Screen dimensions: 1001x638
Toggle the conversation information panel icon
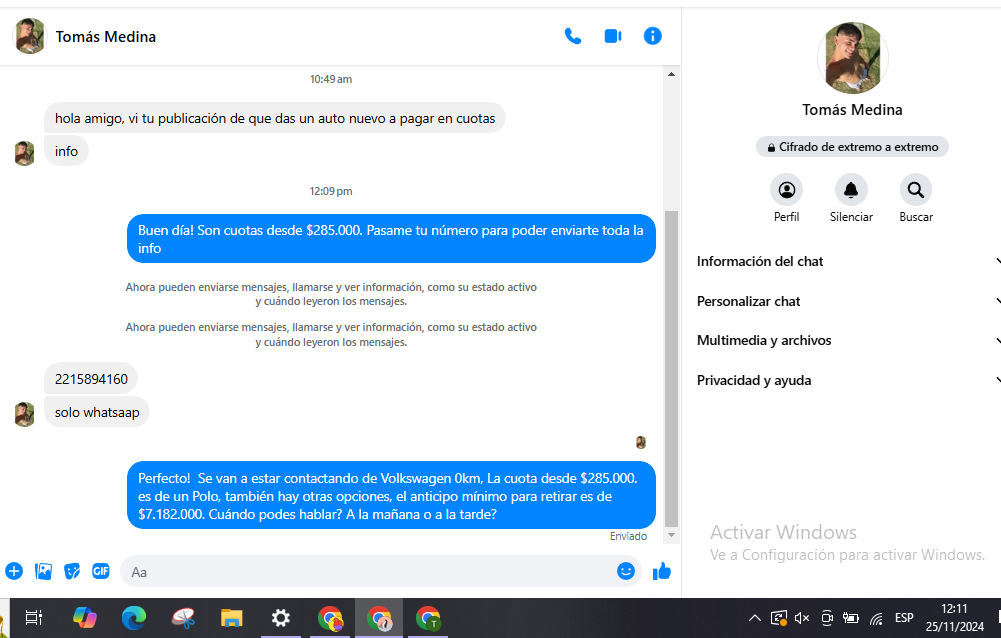pos(653,36)
